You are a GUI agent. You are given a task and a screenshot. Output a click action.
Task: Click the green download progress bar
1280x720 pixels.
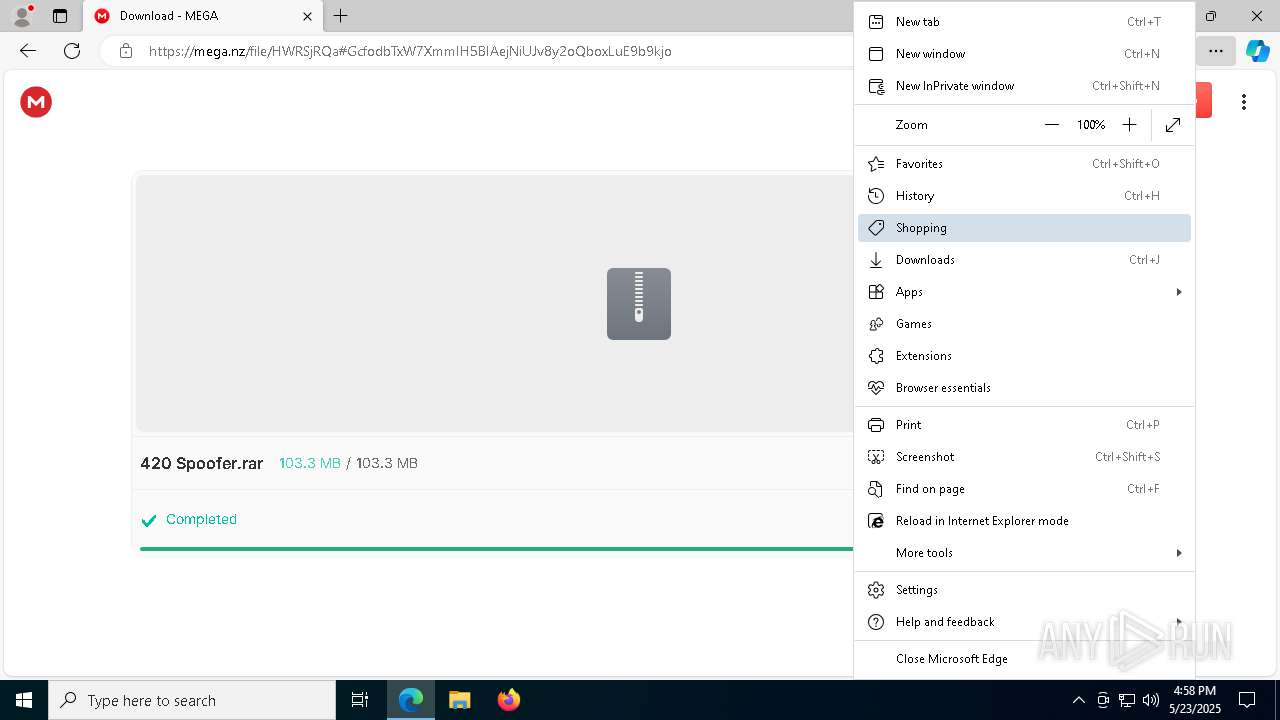point(496,548)
